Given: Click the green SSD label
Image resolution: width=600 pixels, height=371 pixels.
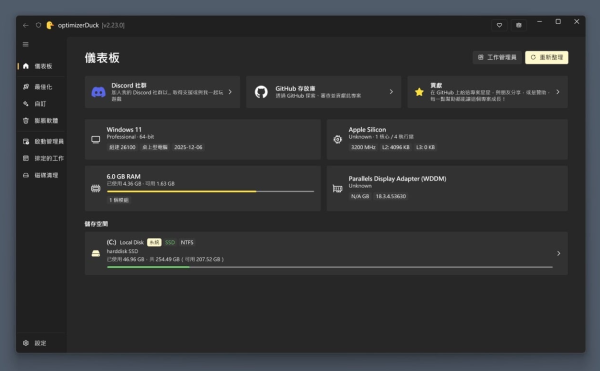Looking at the screenshot, I should 170,242.
